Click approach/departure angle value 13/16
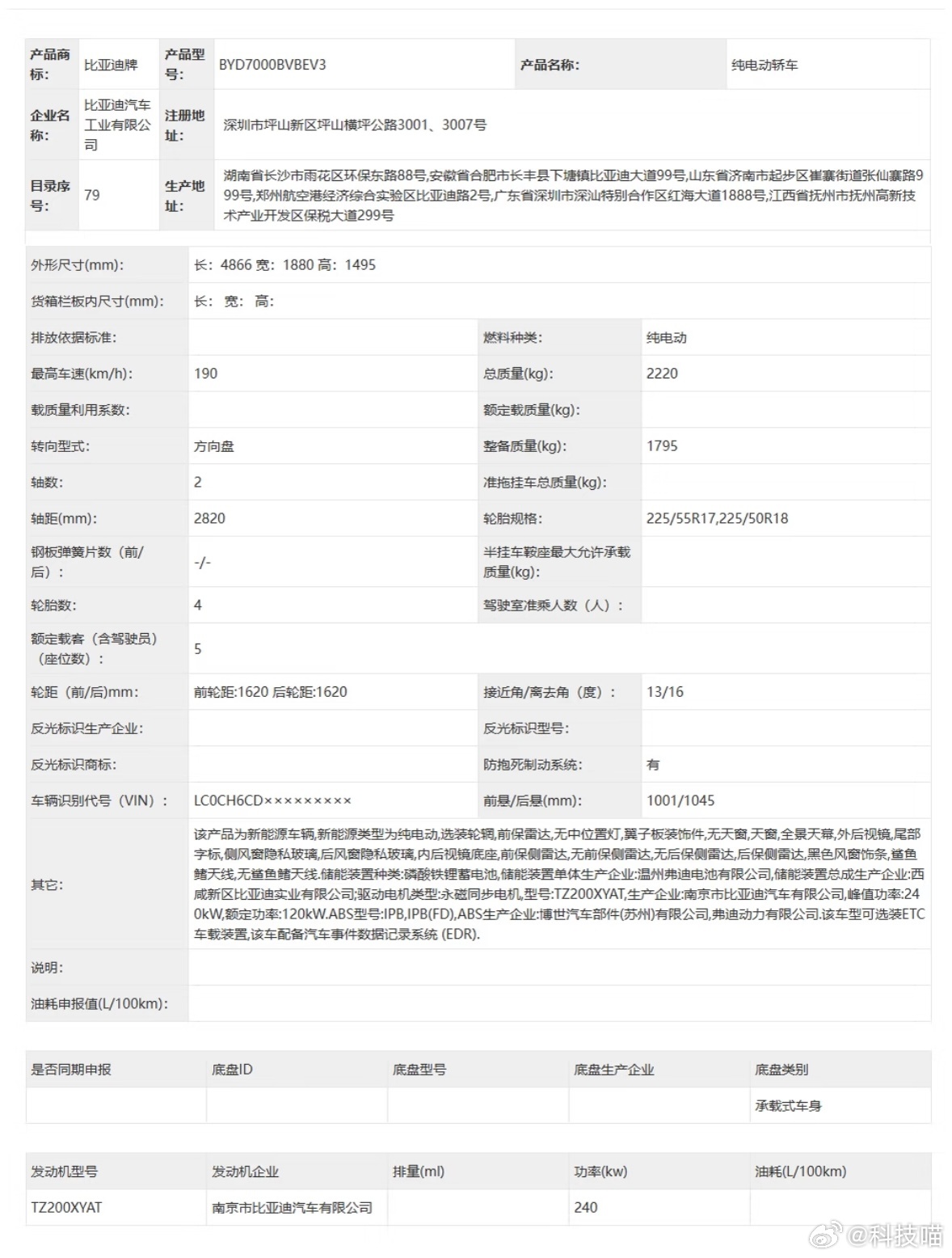The height and width of the screenshot is (1258, 952). [665, 692]
